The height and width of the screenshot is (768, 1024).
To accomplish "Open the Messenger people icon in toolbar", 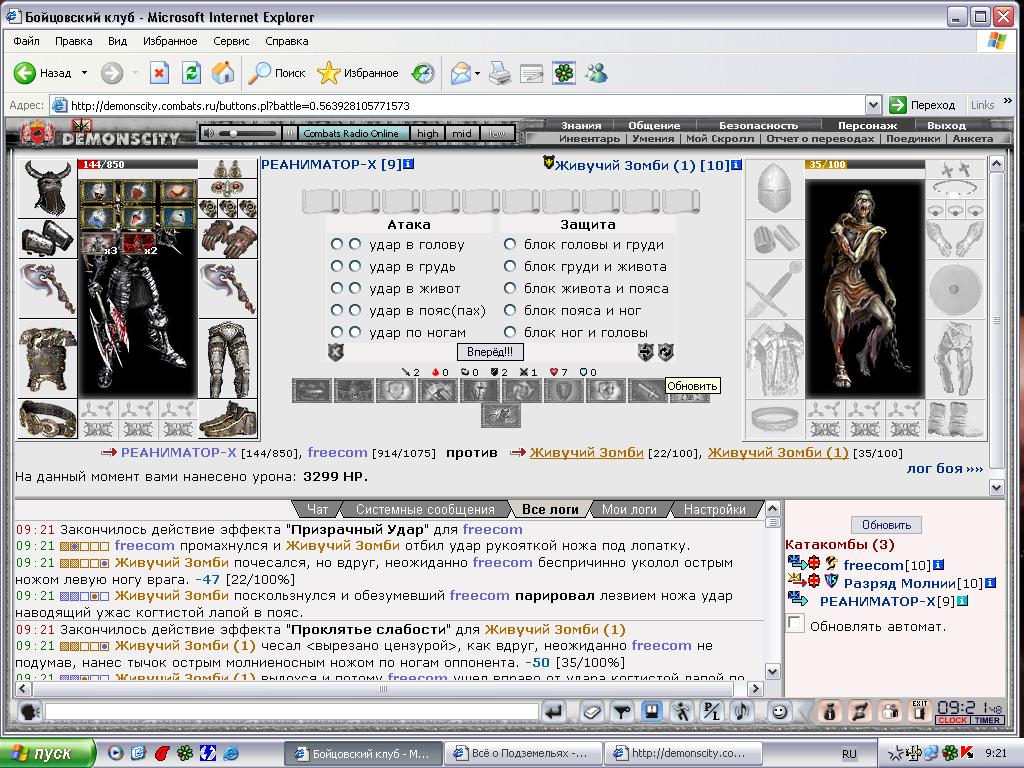I will [x=596, y=73].
